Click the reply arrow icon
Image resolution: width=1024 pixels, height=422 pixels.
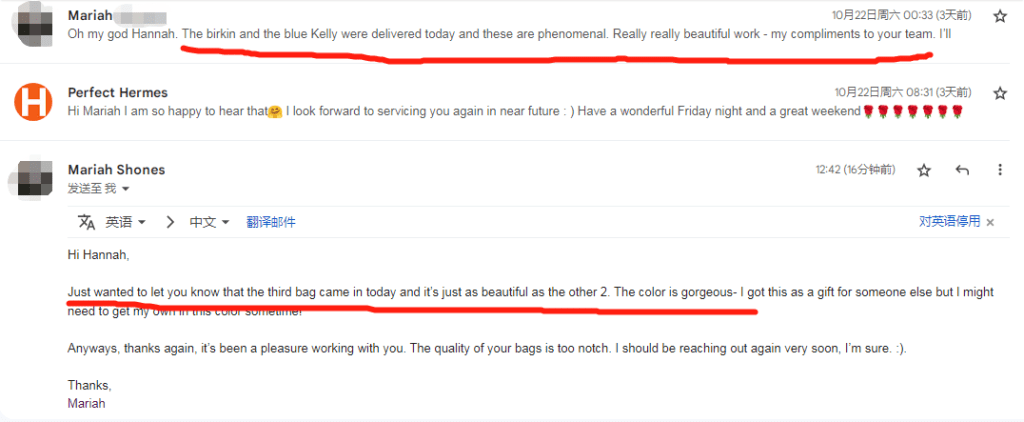tap(962, 171)
